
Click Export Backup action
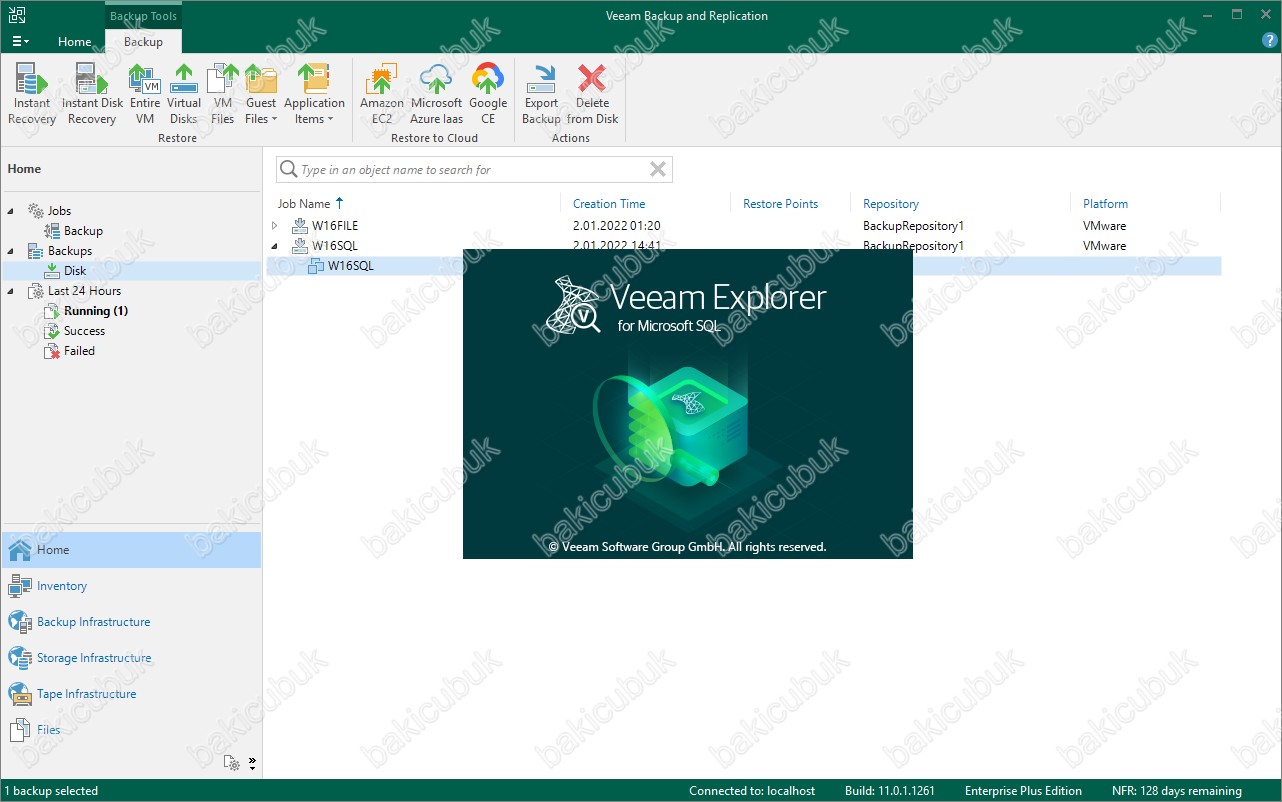(541, 94)
